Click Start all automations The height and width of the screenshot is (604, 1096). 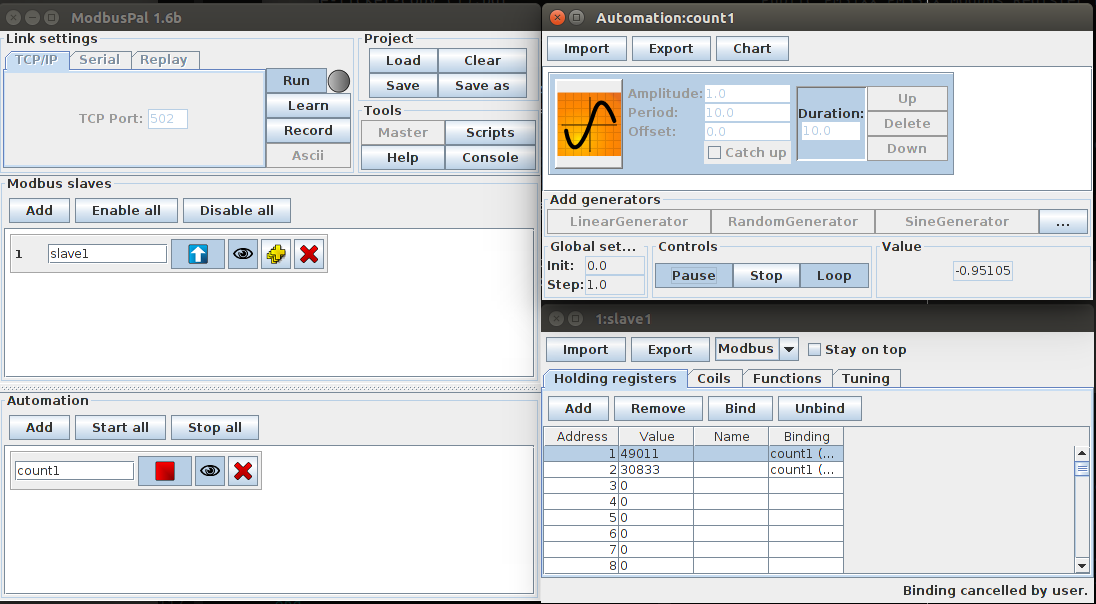pos(120,427)
